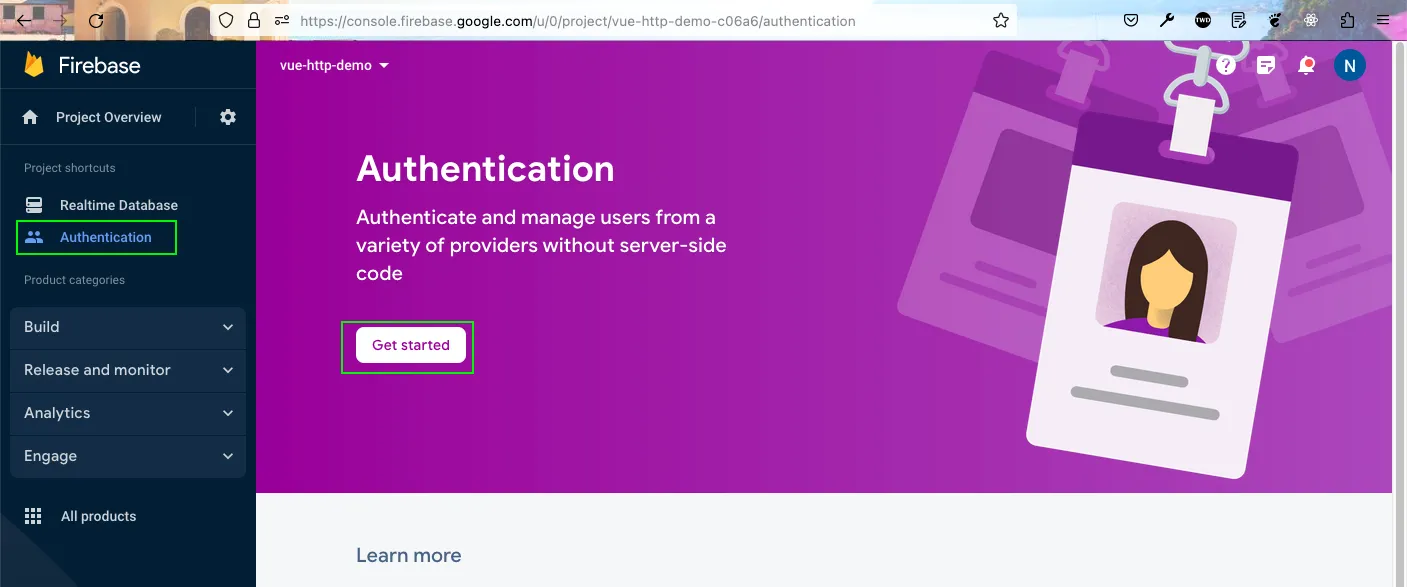Click the site permissions icon in the address bar
The image size is (1407, 587).
pyautogui.click(x=281, y=20)
